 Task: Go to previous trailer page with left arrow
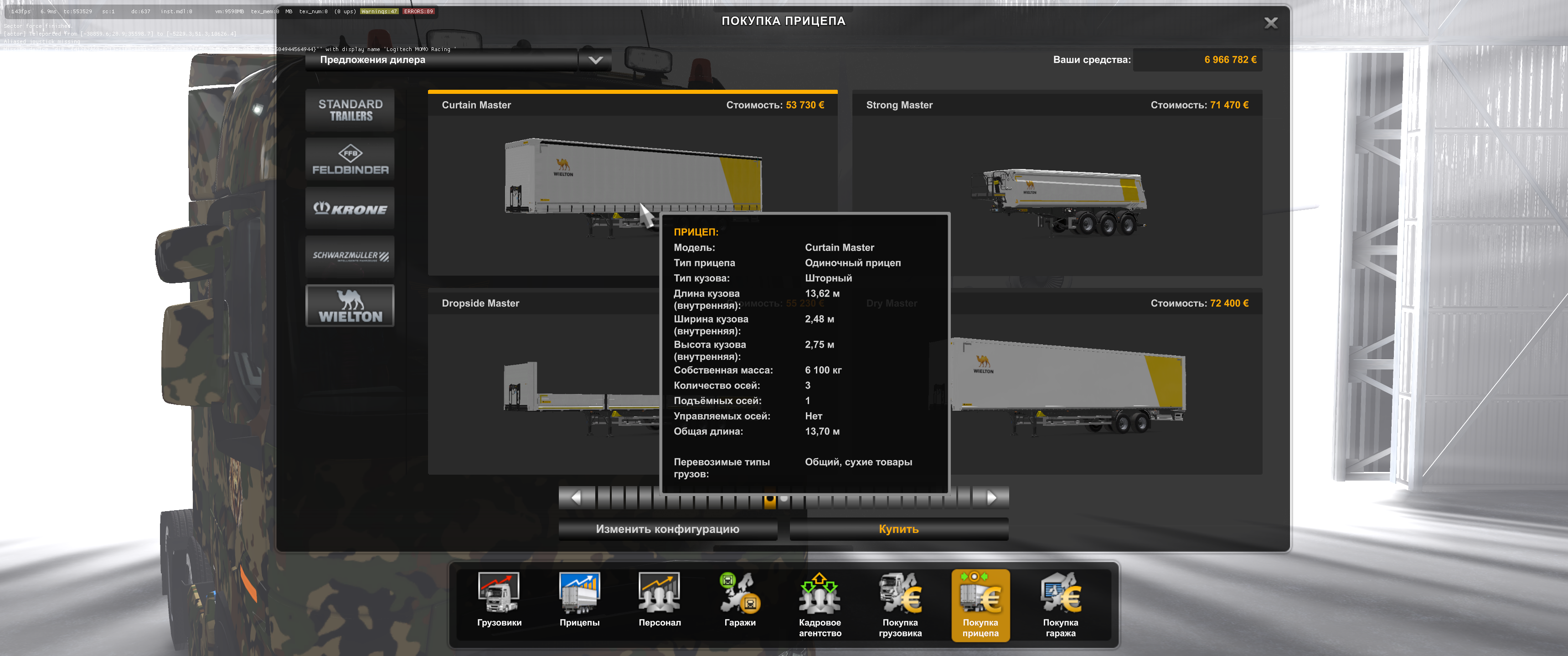[x=577, y=498]
